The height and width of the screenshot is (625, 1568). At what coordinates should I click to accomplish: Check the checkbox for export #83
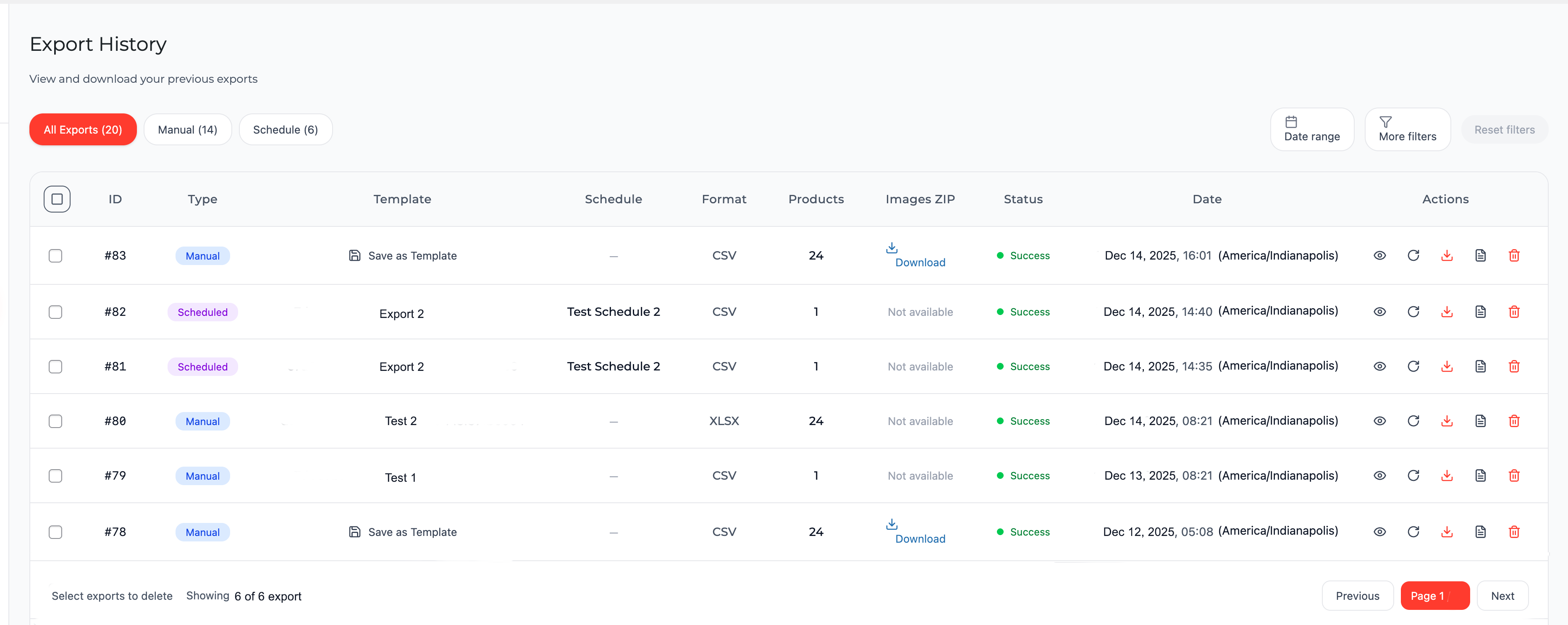[x=55, y=256]
